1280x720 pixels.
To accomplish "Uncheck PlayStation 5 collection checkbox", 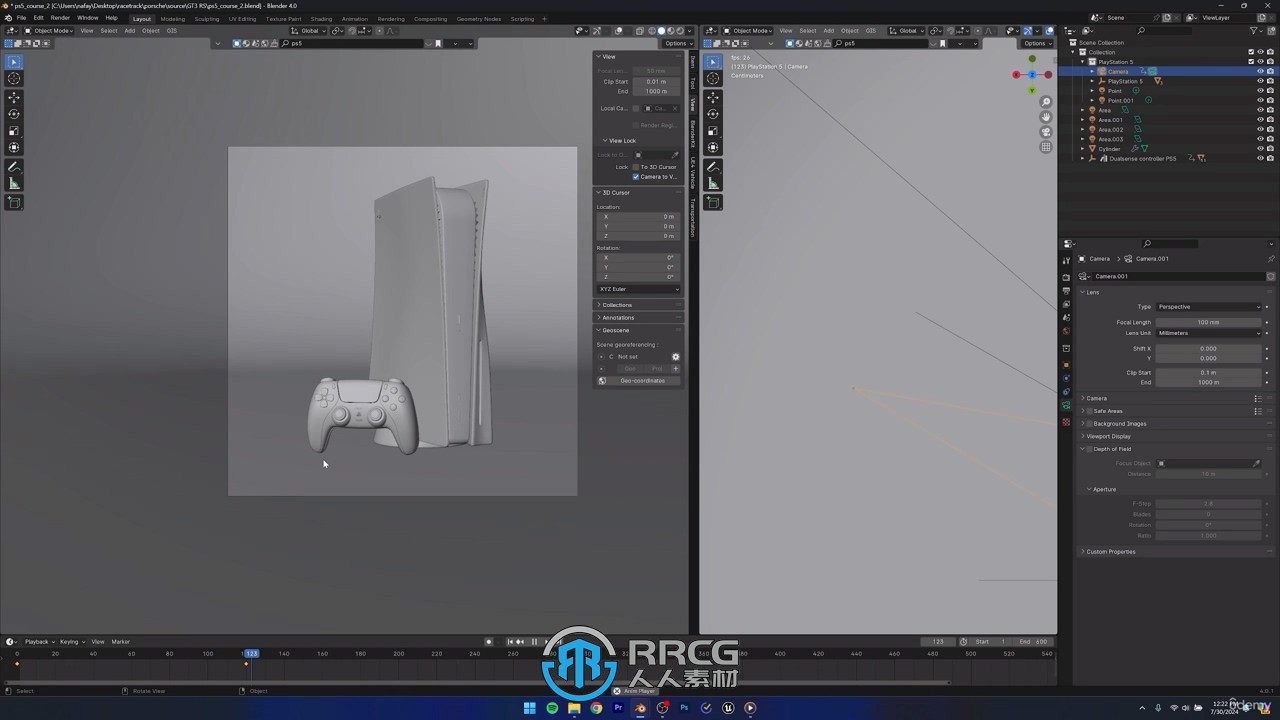I will [x=1251, y=62].
